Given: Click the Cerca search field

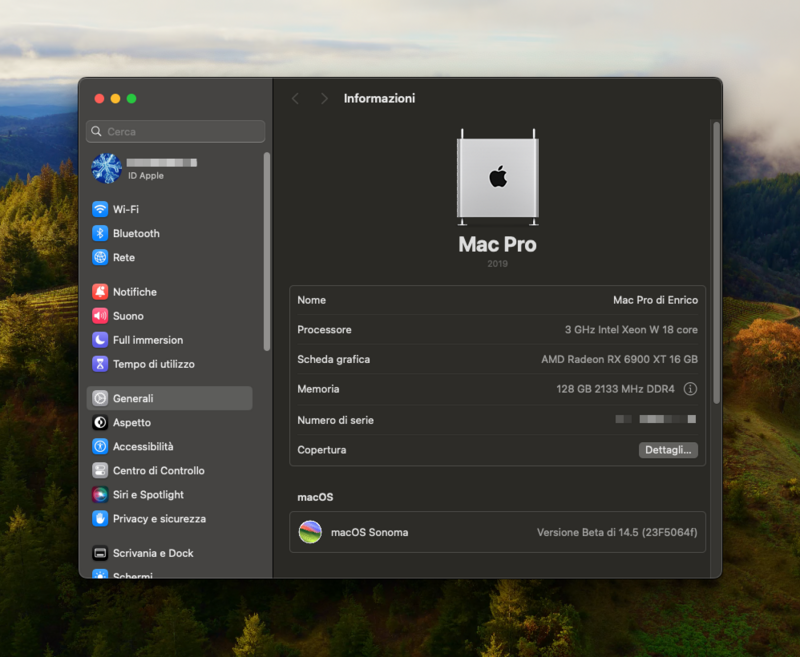Looking at the screenshot, I should pos(176,131).
